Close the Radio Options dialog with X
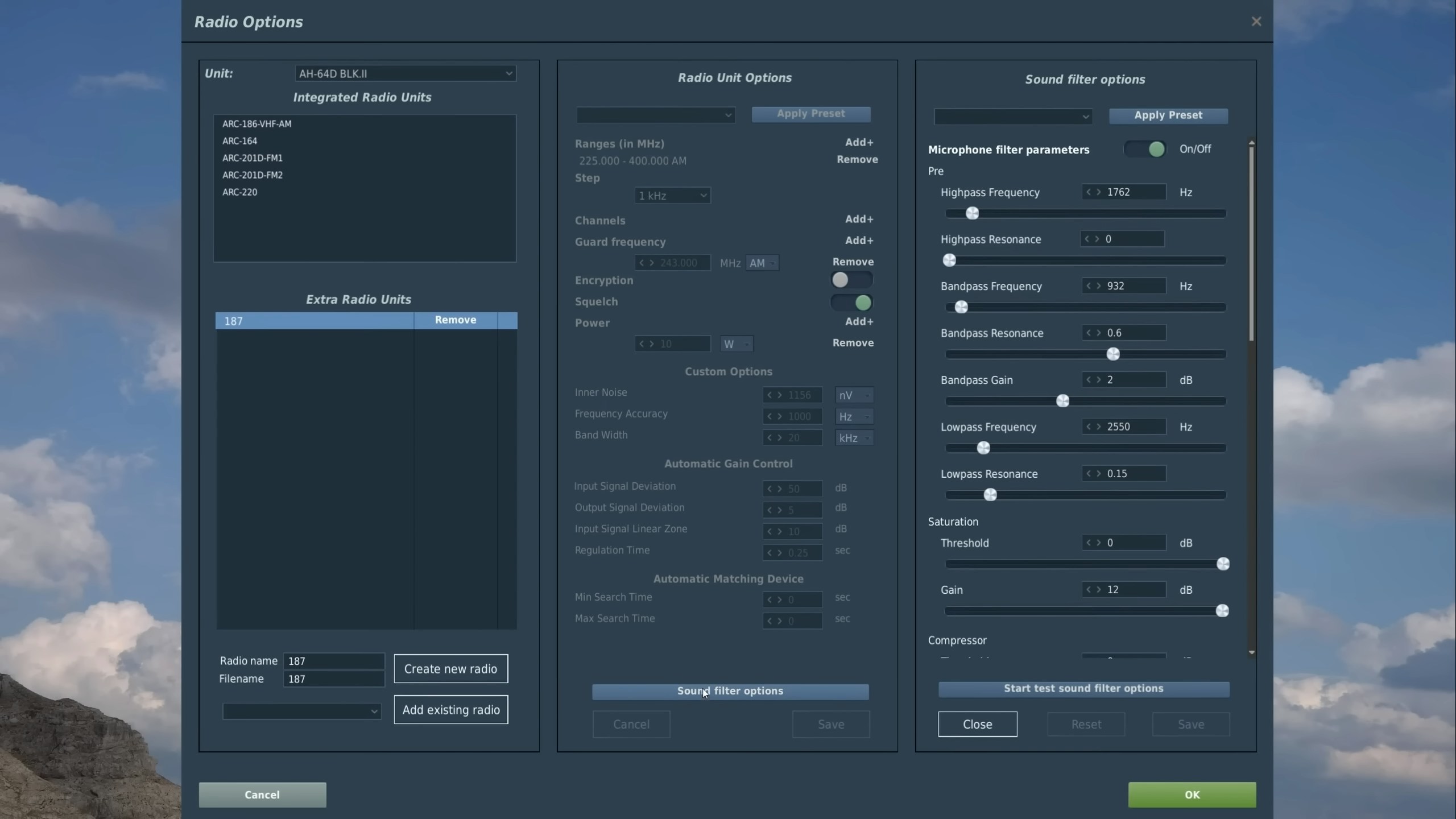The width and height of the screenshot is (1456, 819). pyautogui.click(x=1256, y=22)
